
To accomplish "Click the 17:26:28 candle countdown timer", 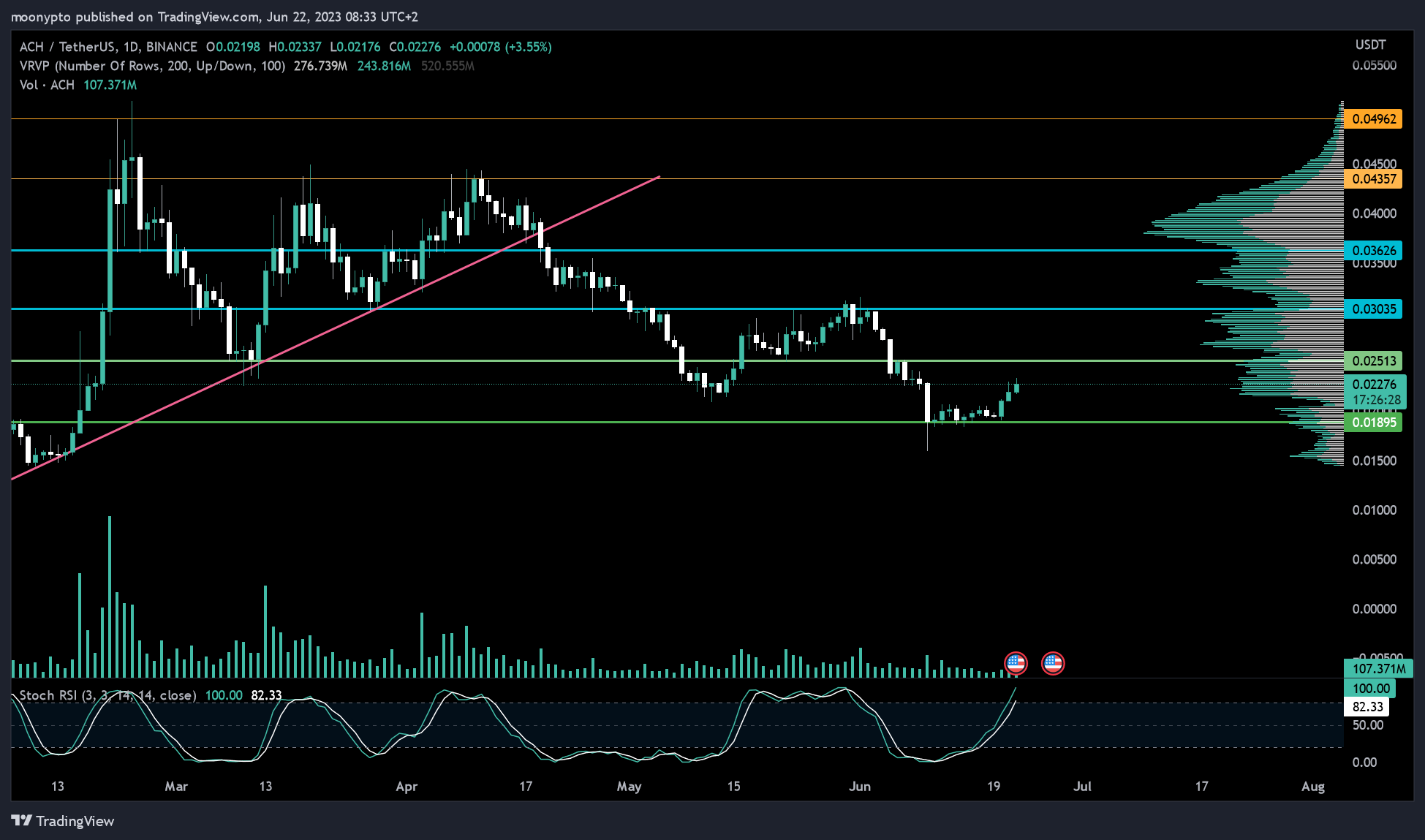I will 1376,401.
